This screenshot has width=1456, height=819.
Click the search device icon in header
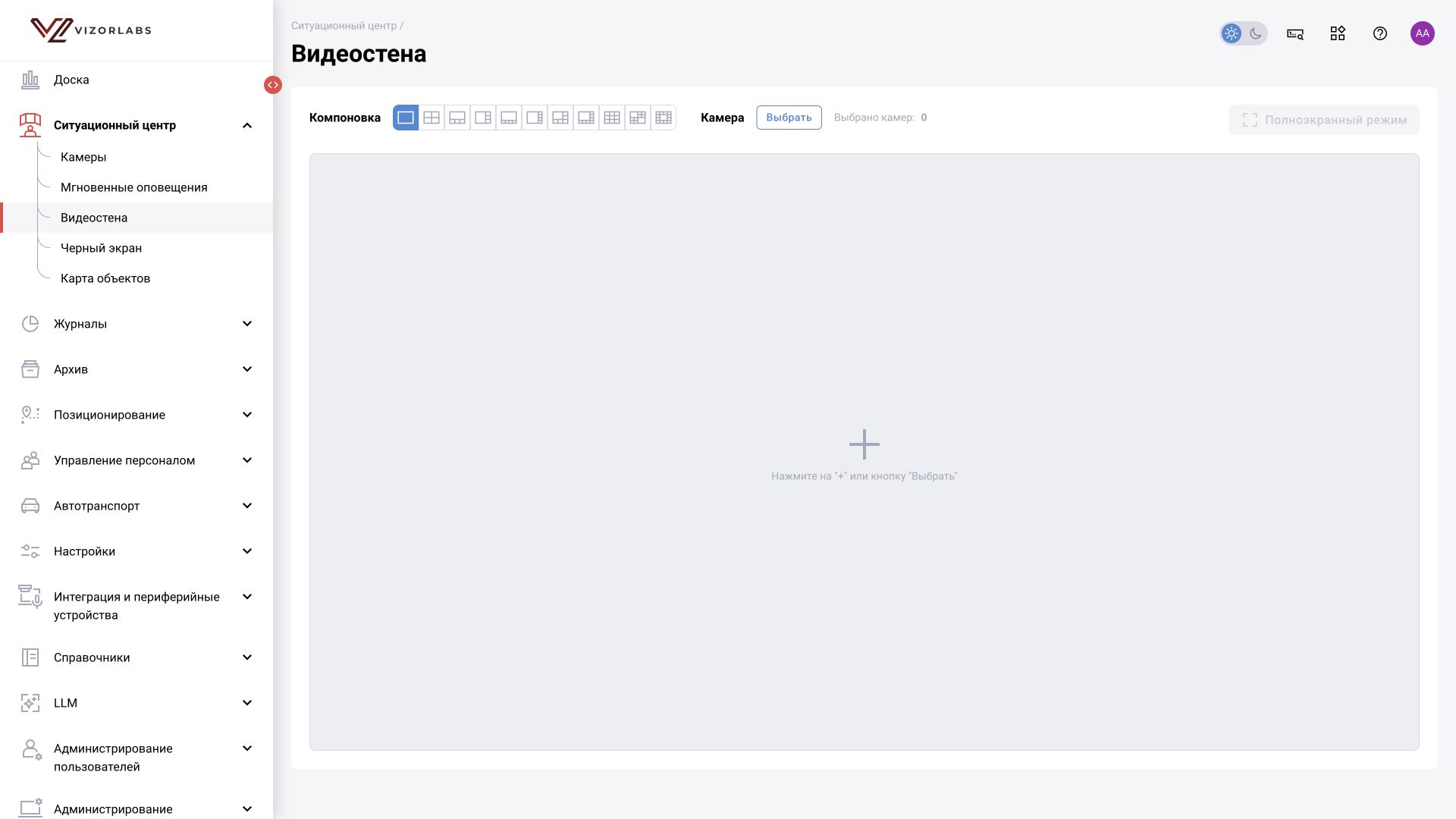(1295, 33)
